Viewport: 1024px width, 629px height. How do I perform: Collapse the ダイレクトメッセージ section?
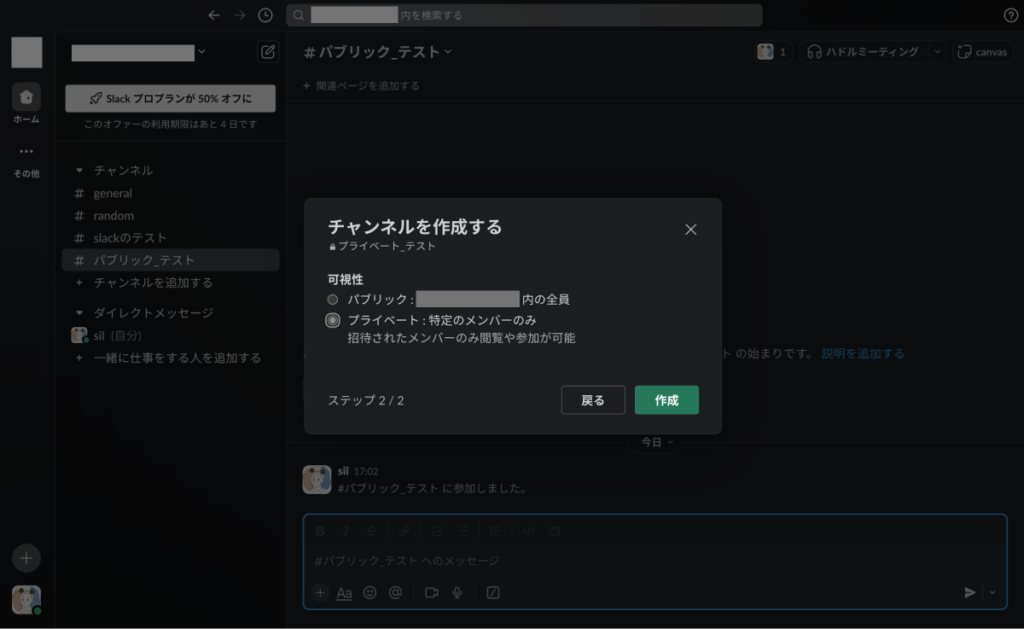[x=80, y=313]
